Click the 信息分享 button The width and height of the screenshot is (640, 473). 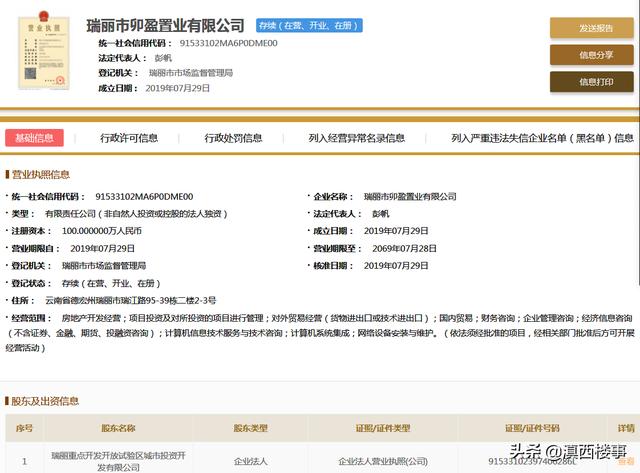[x=596, y=55]
